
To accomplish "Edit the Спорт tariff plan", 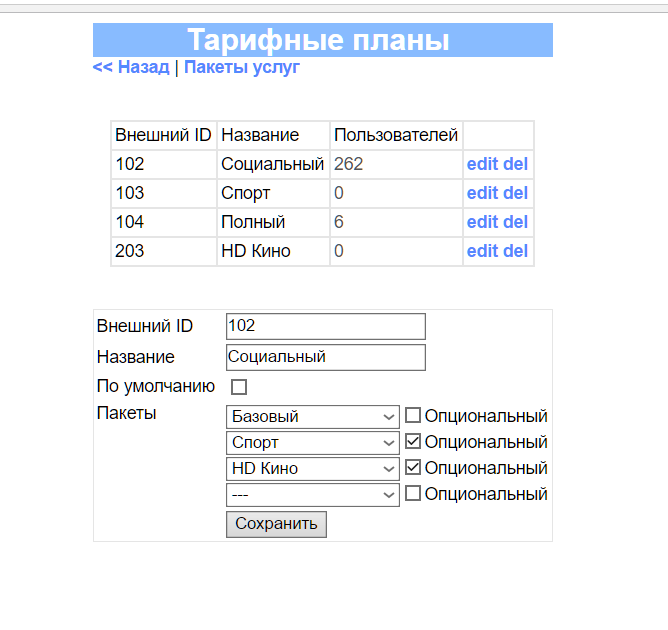I will click(x=482, y=193).
